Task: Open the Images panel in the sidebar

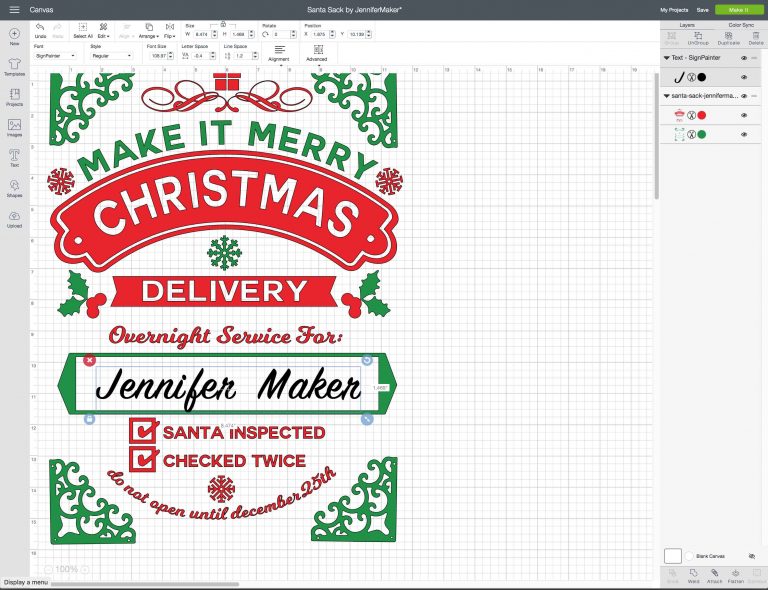Action: point(14,127)
